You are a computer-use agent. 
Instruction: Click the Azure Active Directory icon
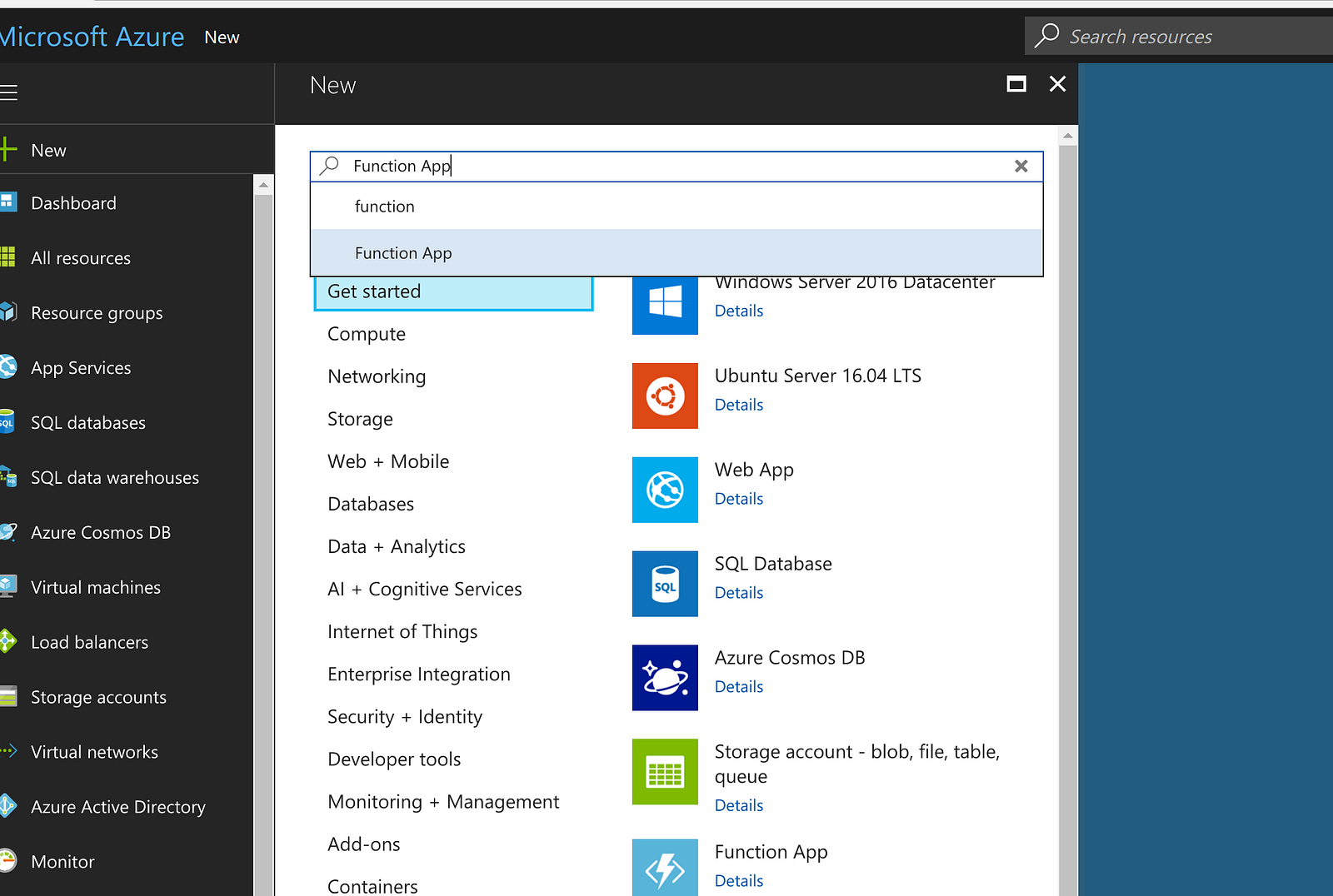pos(8,806)
